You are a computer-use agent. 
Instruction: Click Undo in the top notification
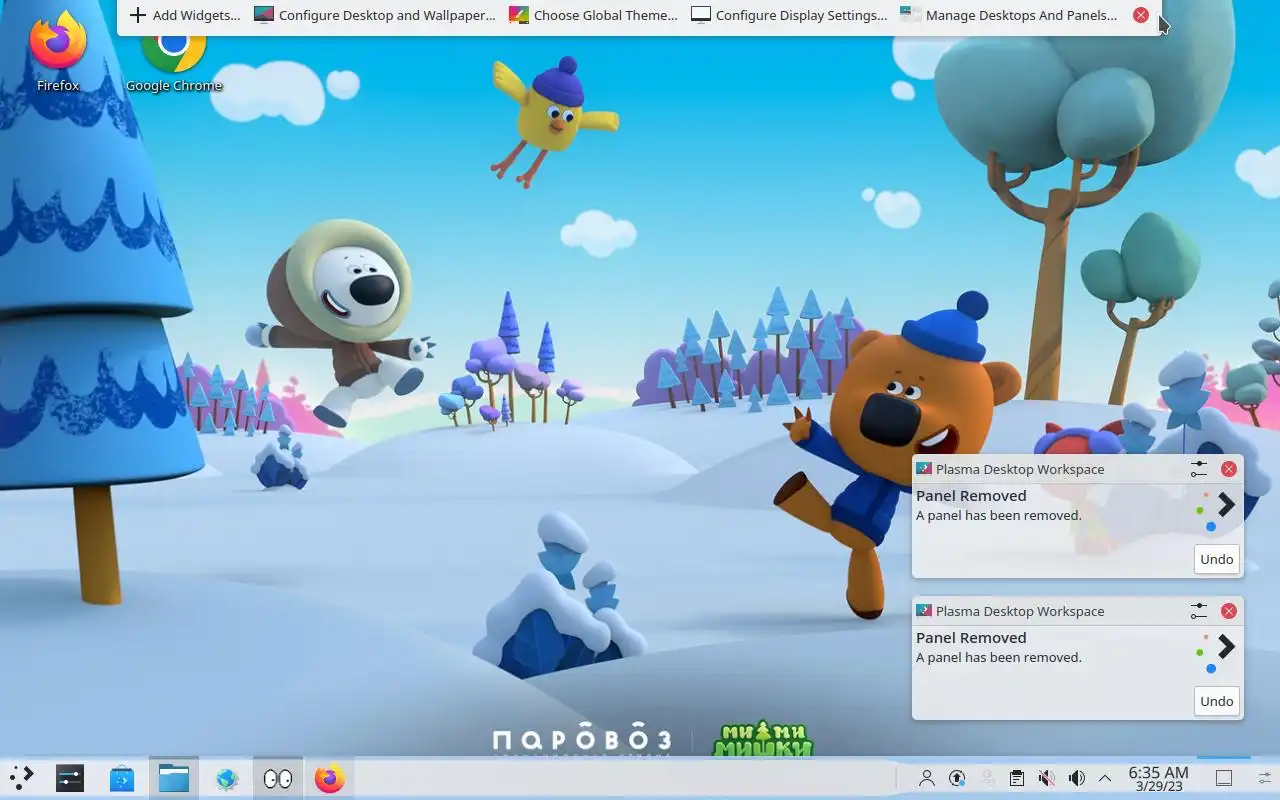(1216, 559)
